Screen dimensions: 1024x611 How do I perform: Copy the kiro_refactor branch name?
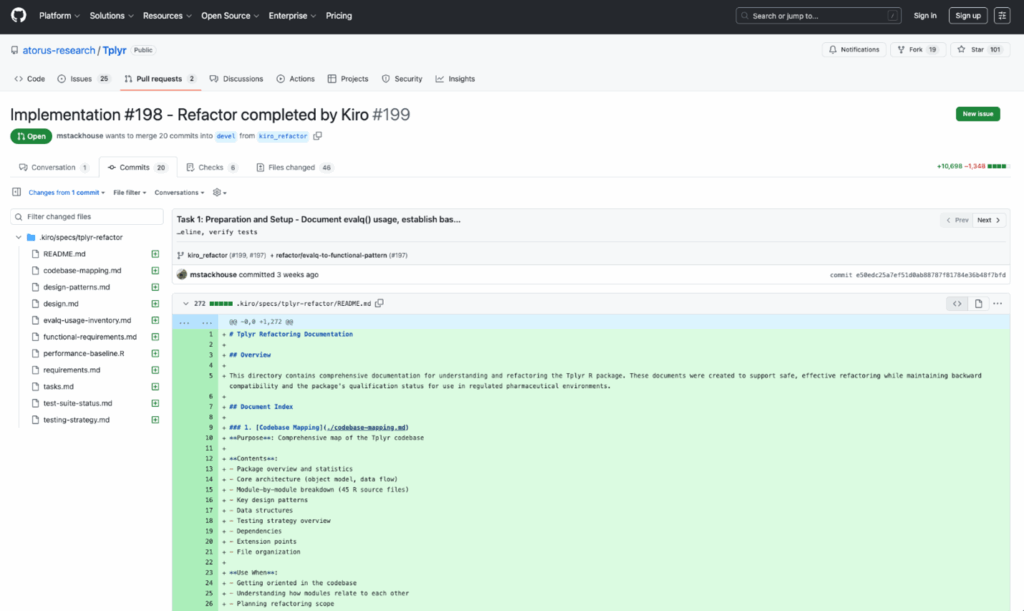pyautogui.click(x=318, y=136)
